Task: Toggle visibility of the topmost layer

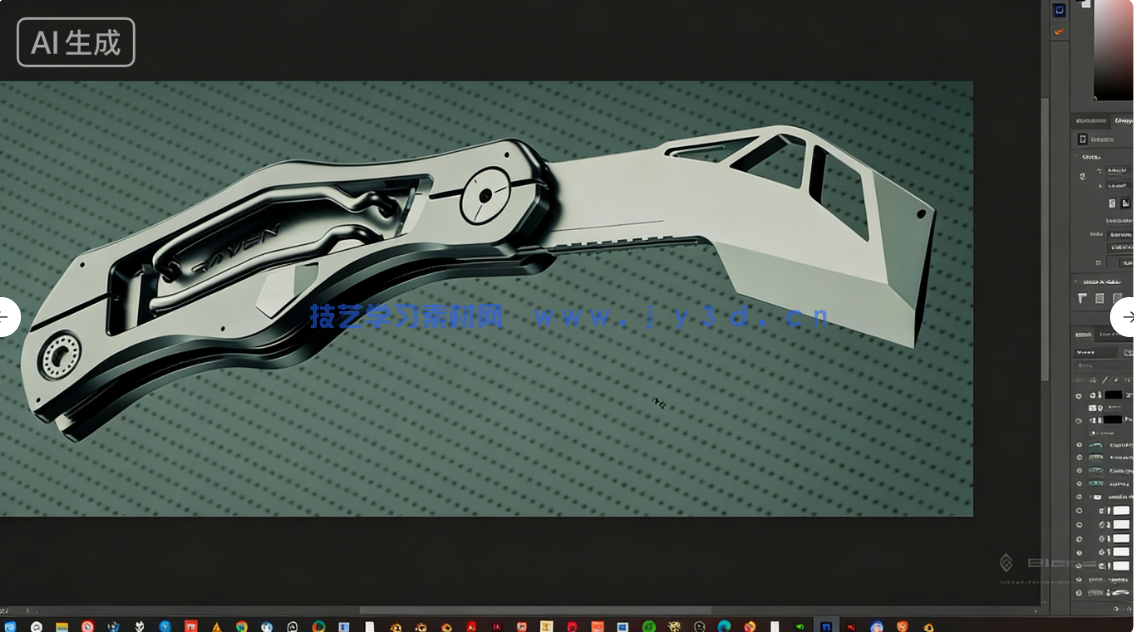Action: pyautogui.click(x=1078, y=394)
